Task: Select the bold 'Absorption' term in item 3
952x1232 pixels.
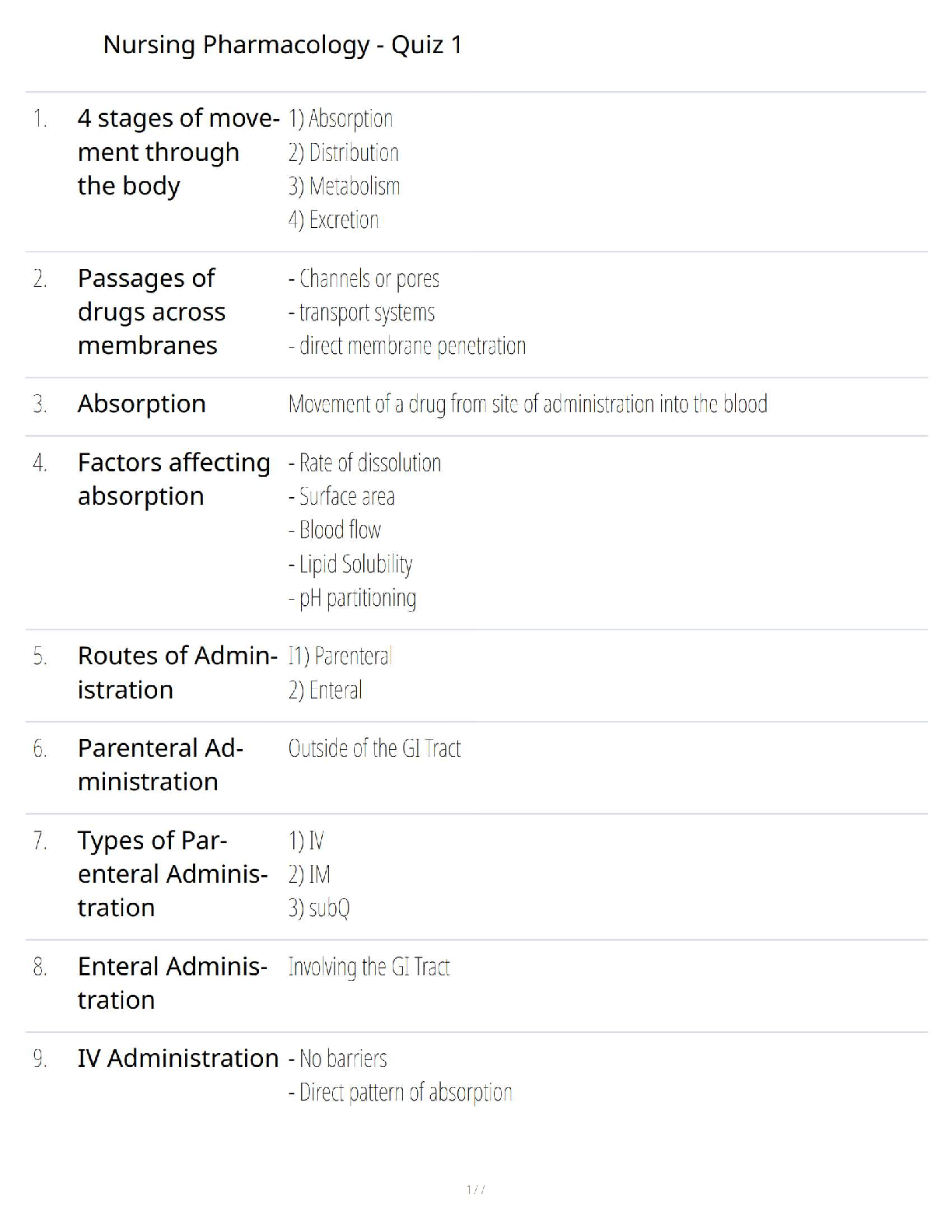Action: coord(142,404)
